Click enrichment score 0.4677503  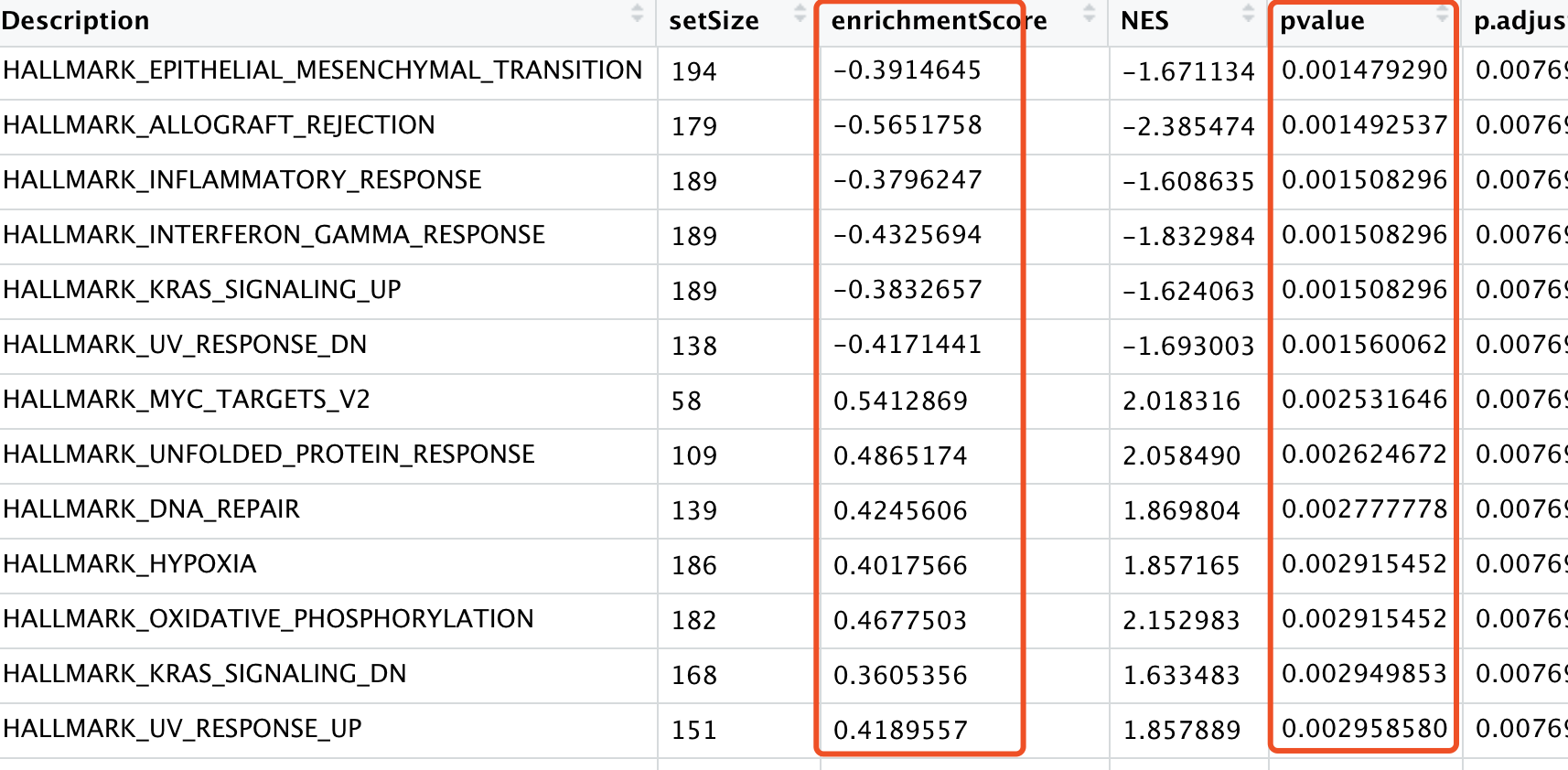900,620
